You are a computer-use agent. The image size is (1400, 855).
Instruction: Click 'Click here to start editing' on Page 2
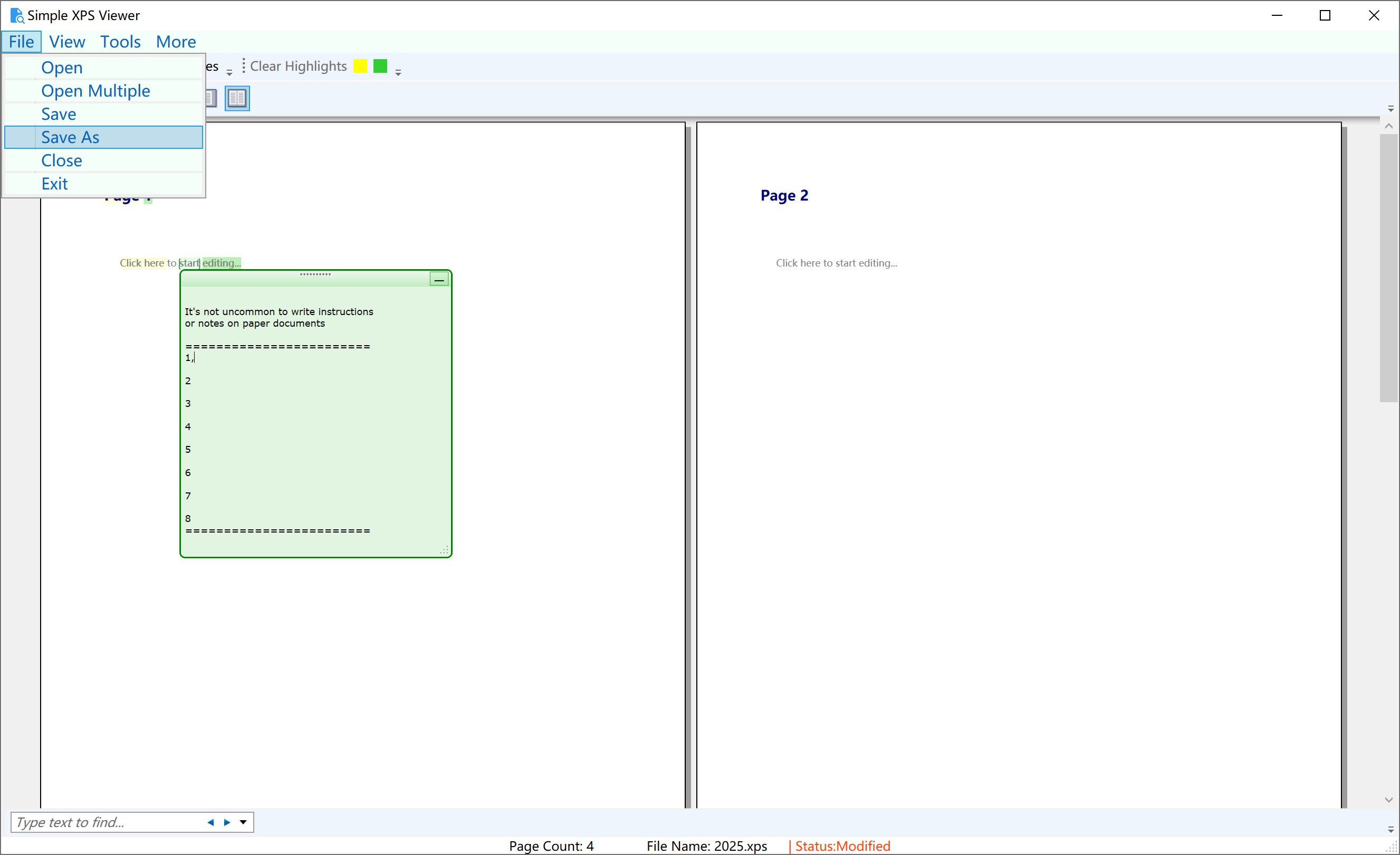pos(836,263)
